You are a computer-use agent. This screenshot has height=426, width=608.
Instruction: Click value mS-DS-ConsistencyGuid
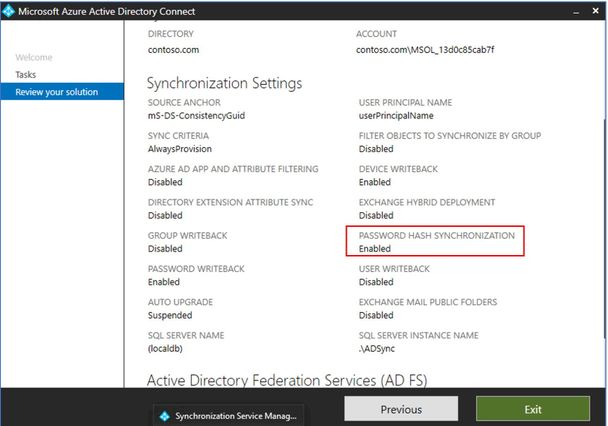pyautogui.click(x=196, y=116)
